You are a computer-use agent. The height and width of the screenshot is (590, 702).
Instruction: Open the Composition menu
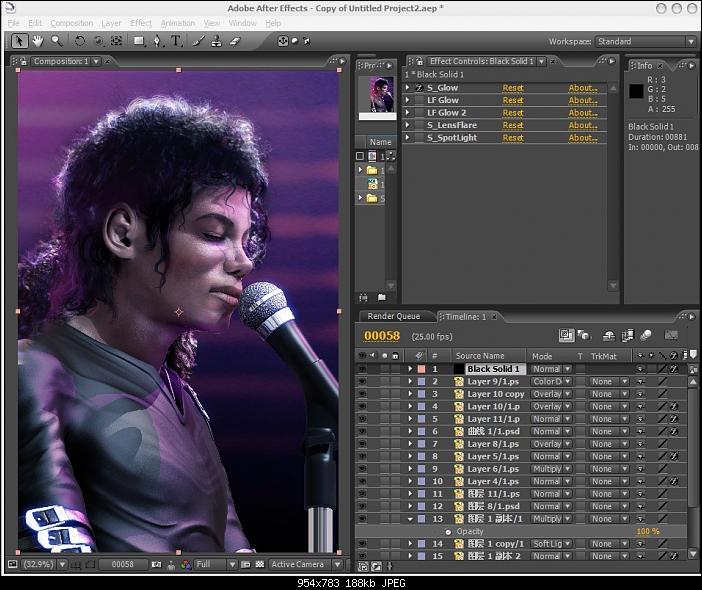(x=72, y=23)
